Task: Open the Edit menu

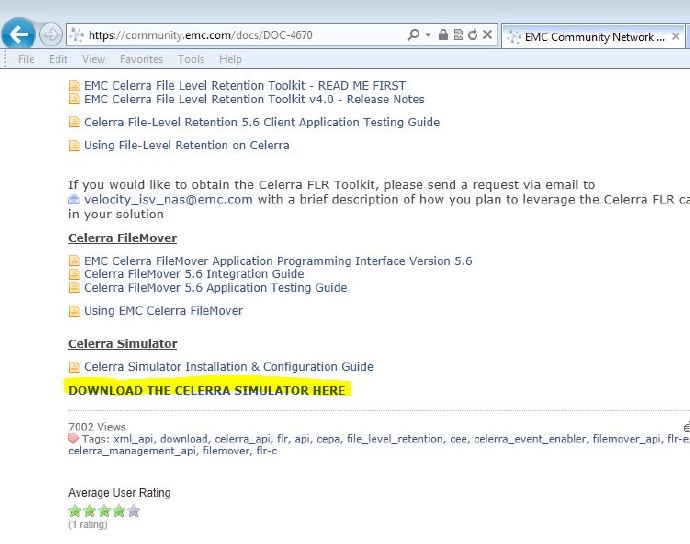Action: [58, 59]
